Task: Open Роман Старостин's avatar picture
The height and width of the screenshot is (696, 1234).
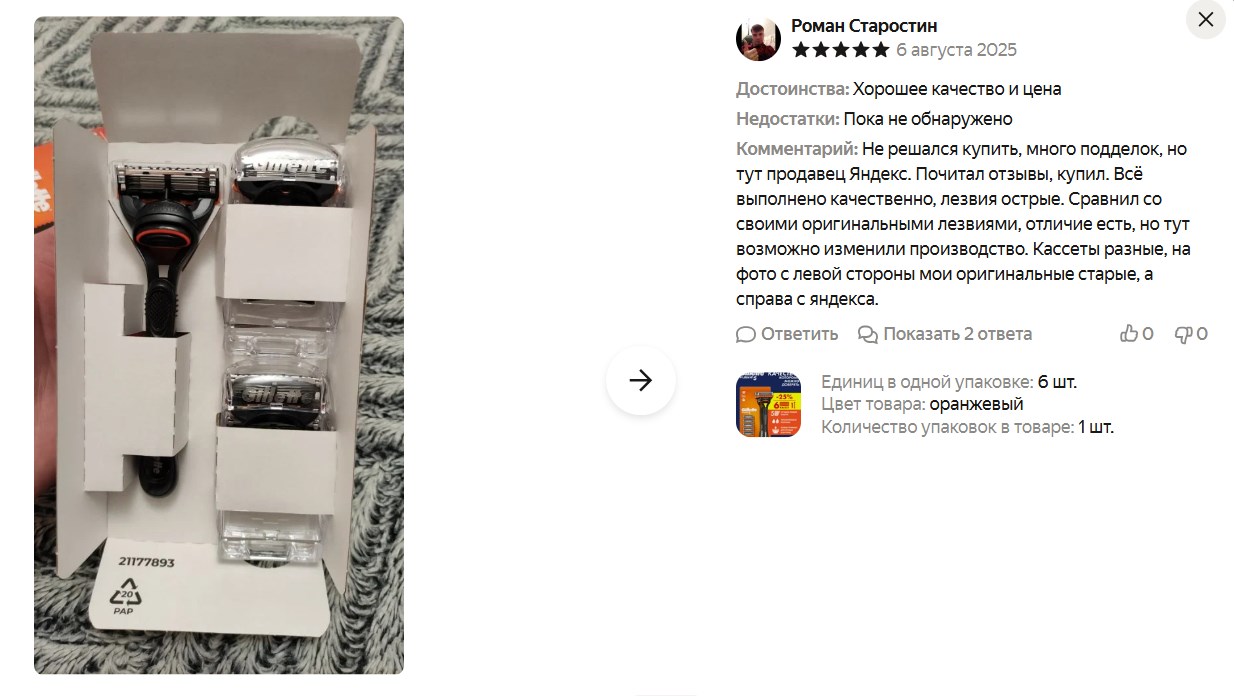Action: pyautogui.click(x=758, y=39)
